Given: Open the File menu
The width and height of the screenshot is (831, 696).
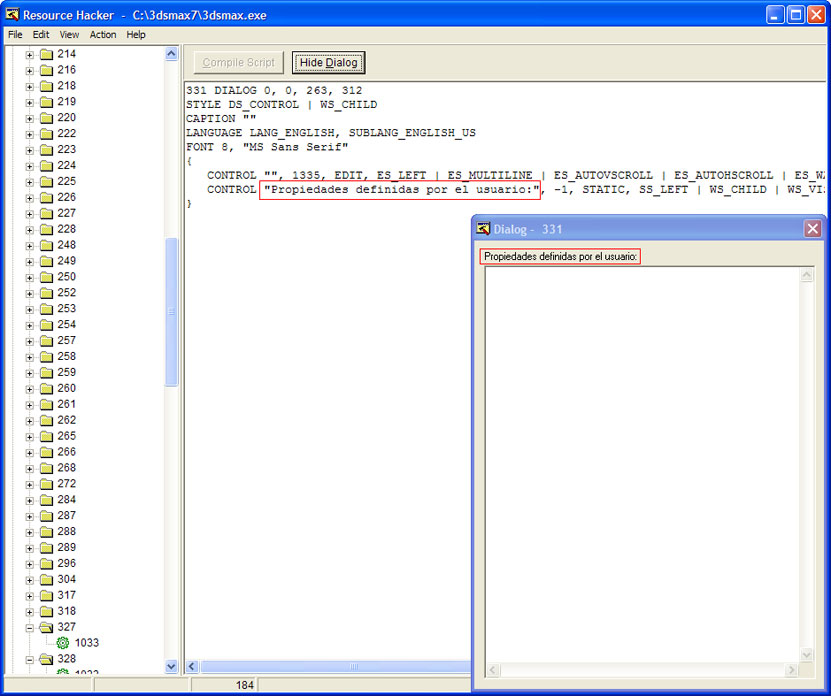Looking at the screenshot, I should [x=15, y=34].
